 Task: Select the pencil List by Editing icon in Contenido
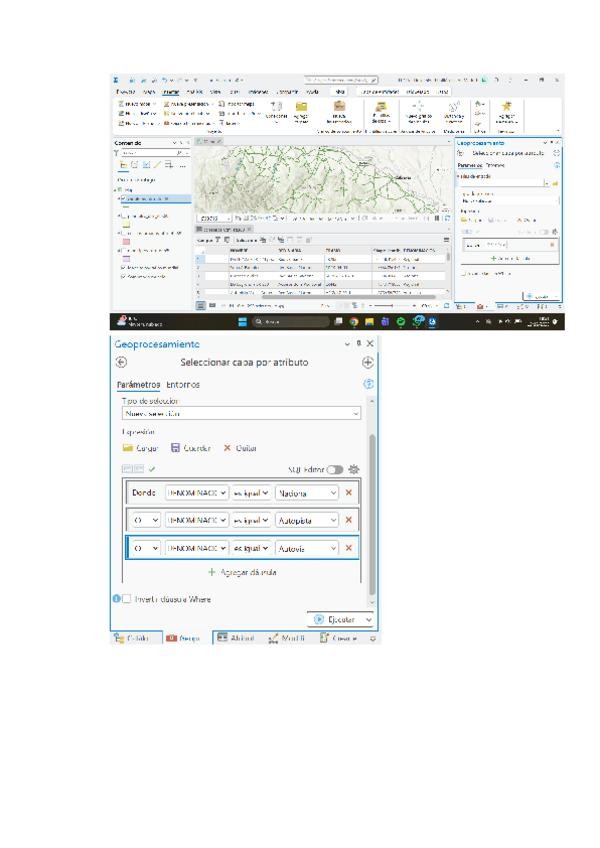click(157, 164)
